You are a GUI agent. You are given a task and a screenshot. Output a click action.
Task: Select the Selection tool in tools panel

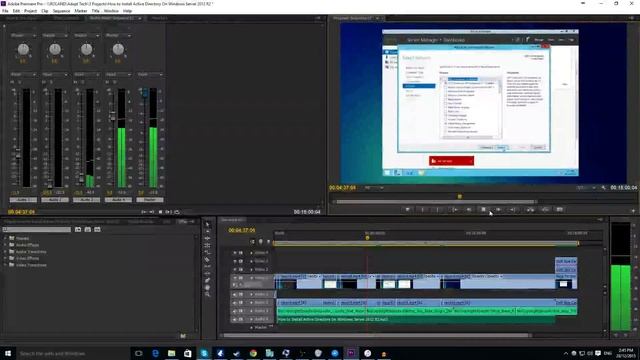207,224
